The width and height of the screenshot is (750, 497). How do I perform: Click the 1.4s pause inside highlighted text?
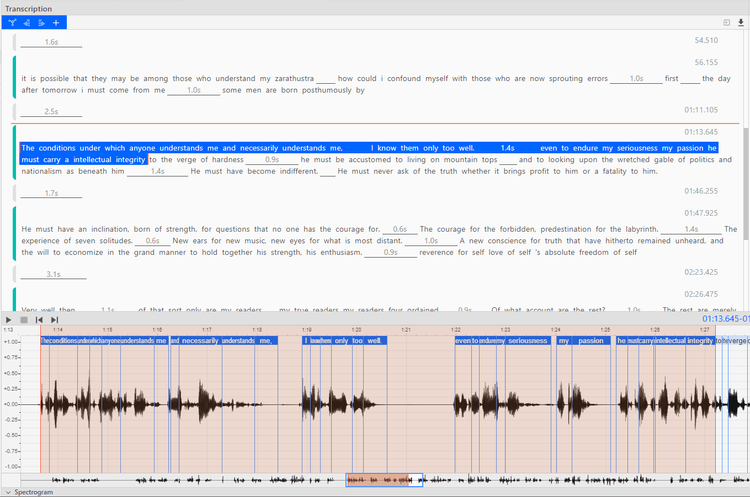(x=507, y=148)
